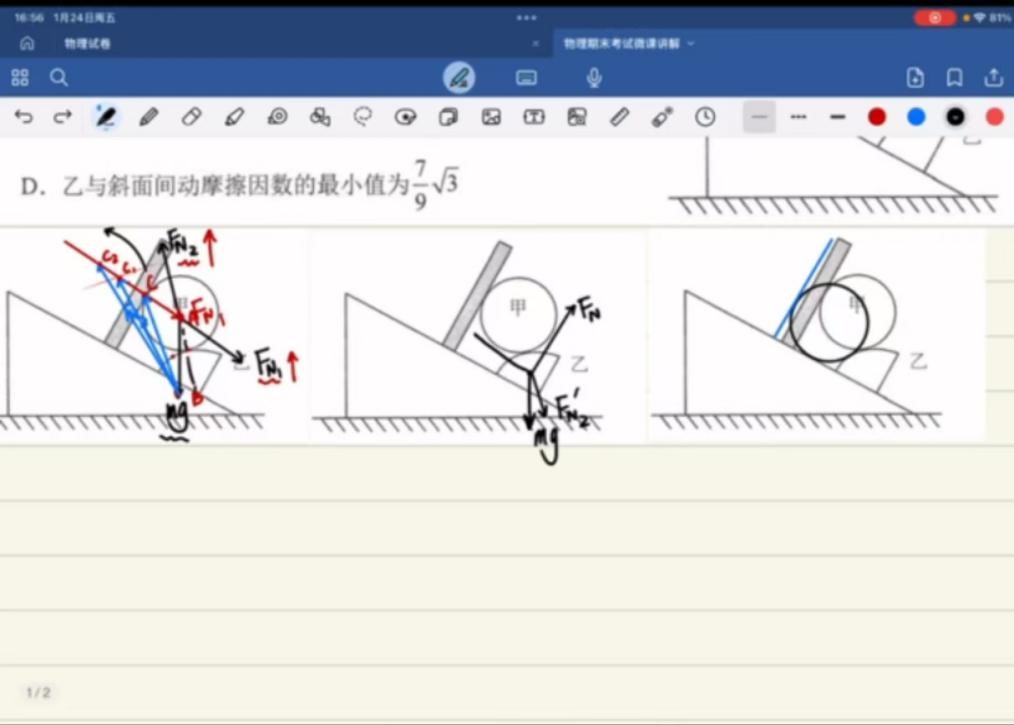The height and width of the screenshot is (725, 1014).
Task: Choose the thickest stroke width
Action: (837, 117)
